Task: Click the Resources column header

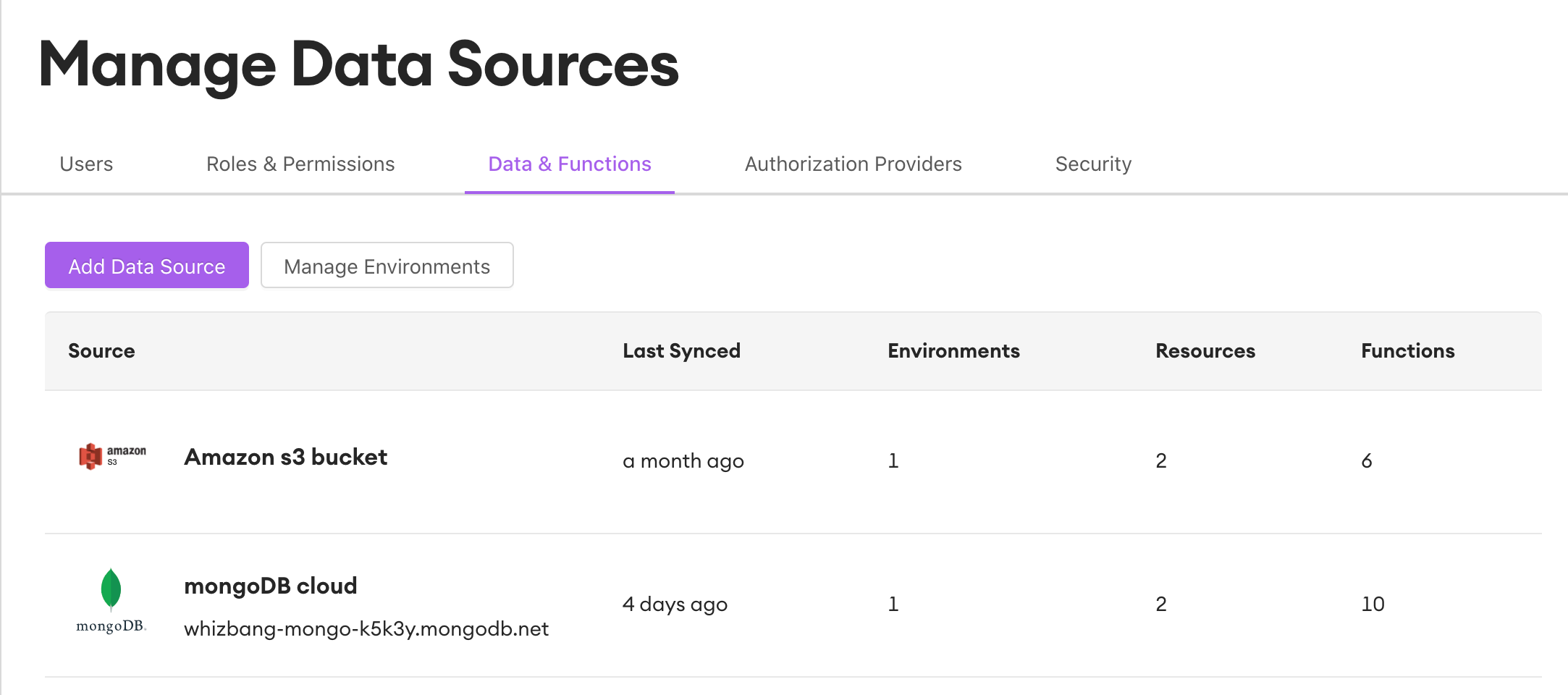Action: (x=1205, y=351)
